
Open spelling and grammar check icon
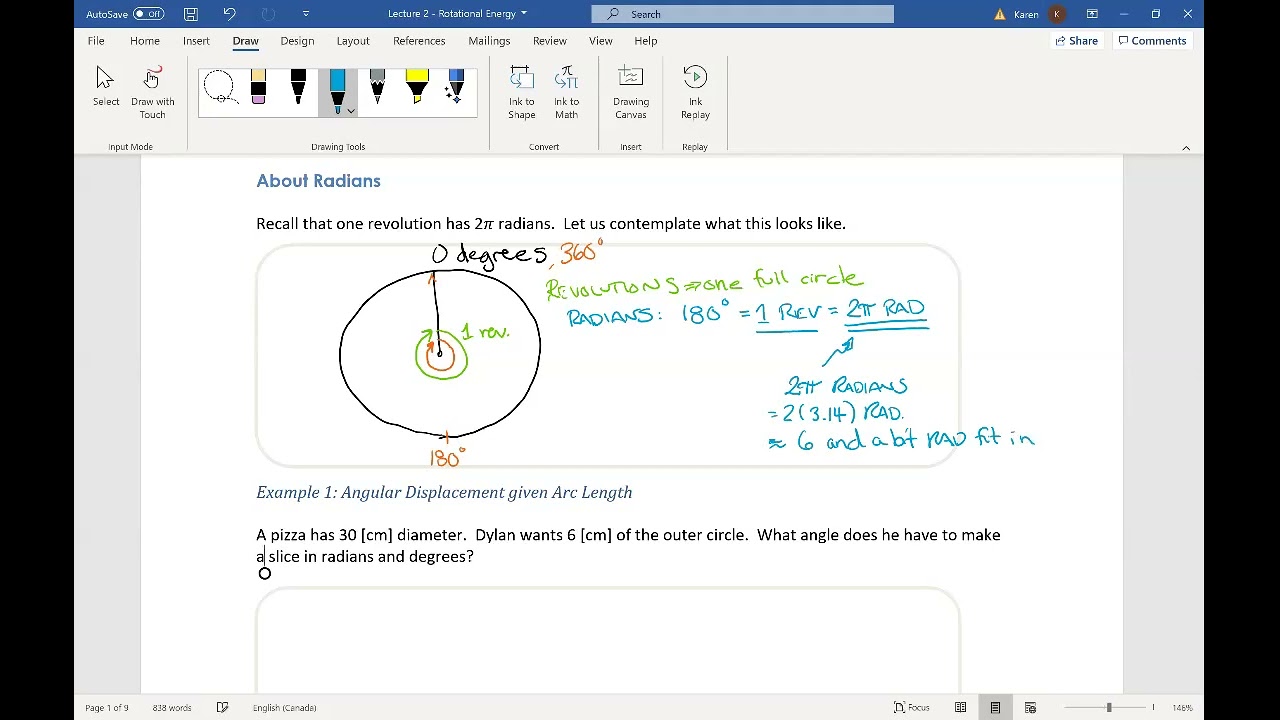(222, 708)
